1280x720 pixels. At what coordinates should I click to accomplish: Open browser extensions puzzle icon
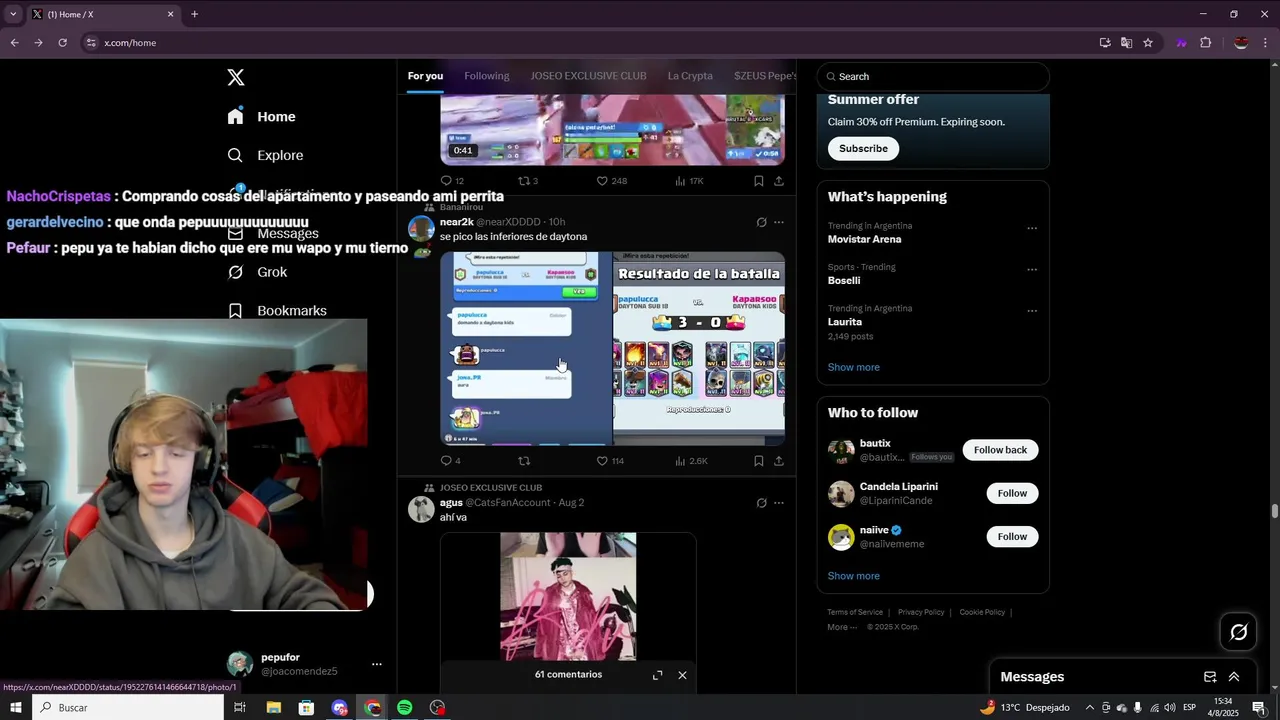(x=1205, y=43)
